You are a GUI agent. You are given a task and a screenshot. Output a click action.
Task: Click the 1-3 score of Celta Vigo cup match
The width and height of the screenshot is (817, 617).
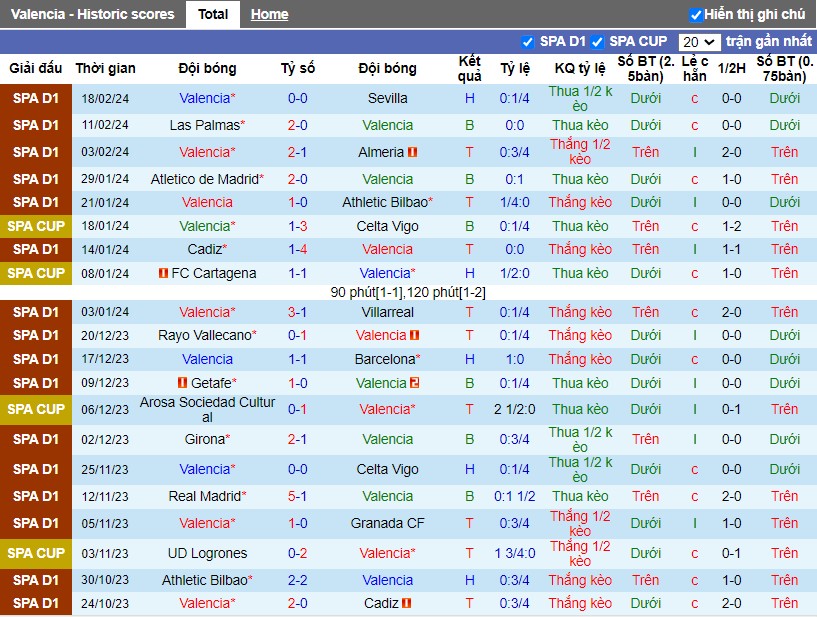click(298, 226)
